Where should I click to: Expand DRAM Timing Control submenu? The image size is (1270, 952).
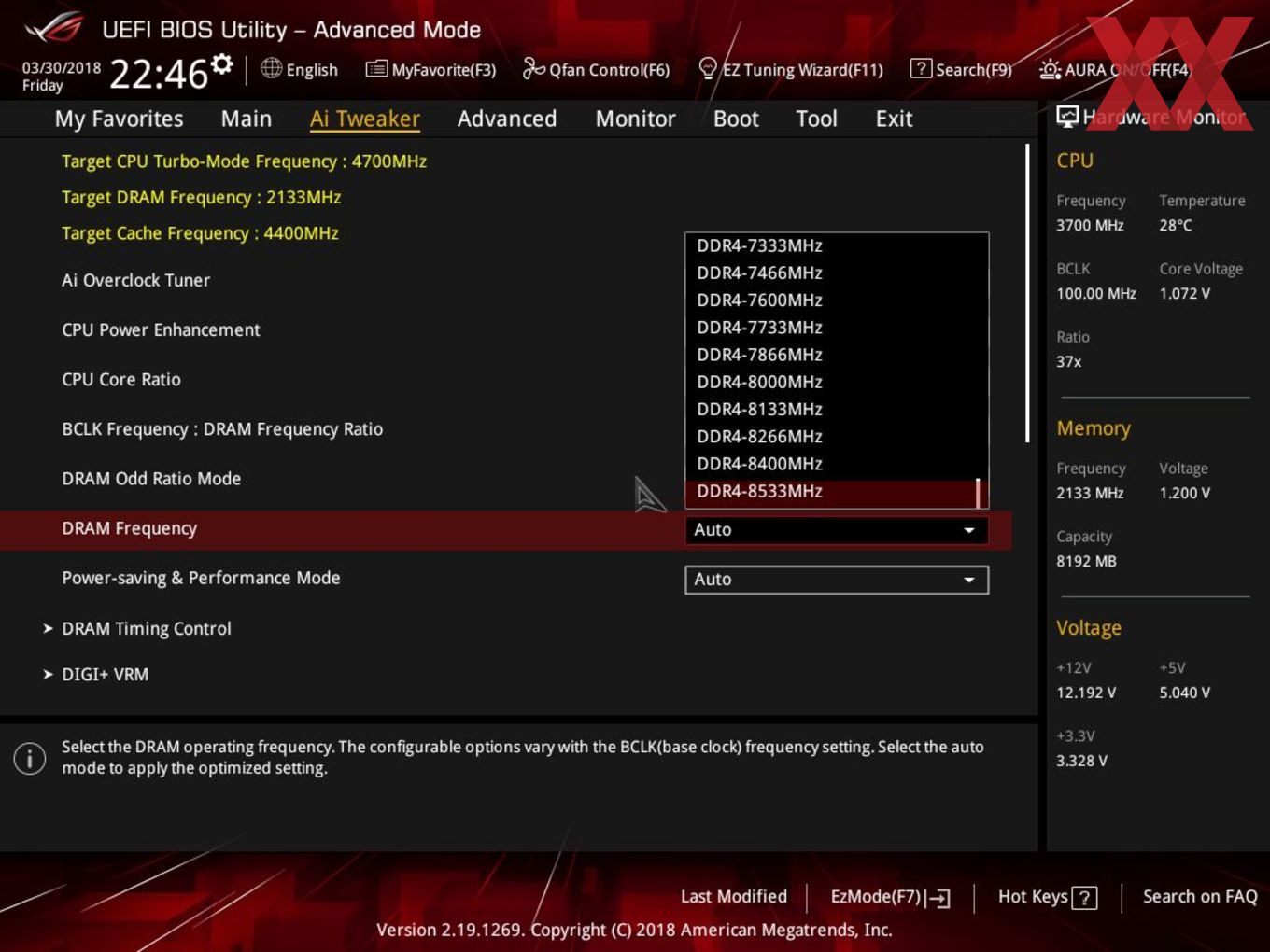click(147, 629)
